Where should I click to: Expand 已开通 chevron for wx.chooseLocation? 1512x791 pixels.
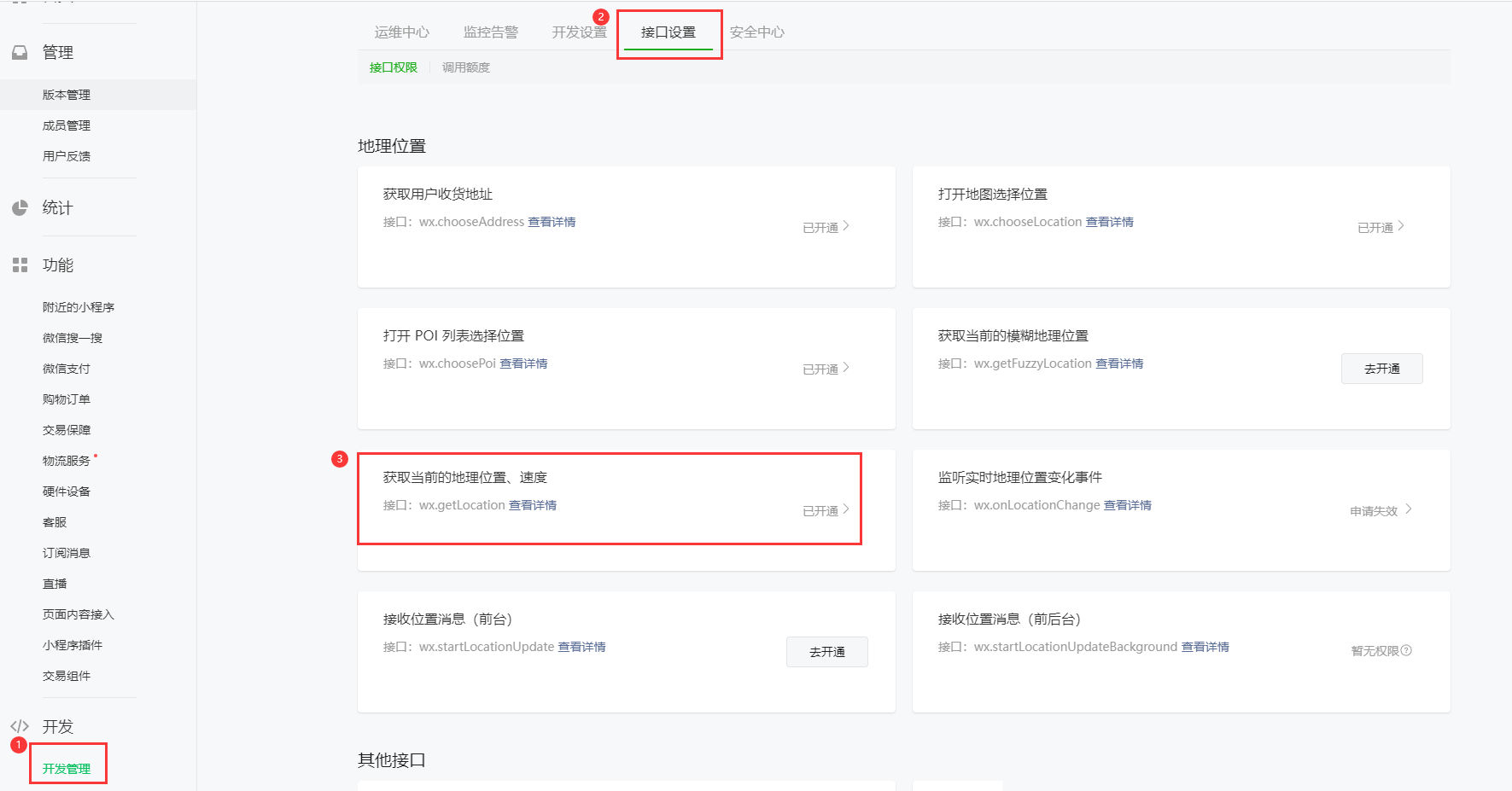pyautogui.click(x=1400, y=226)
